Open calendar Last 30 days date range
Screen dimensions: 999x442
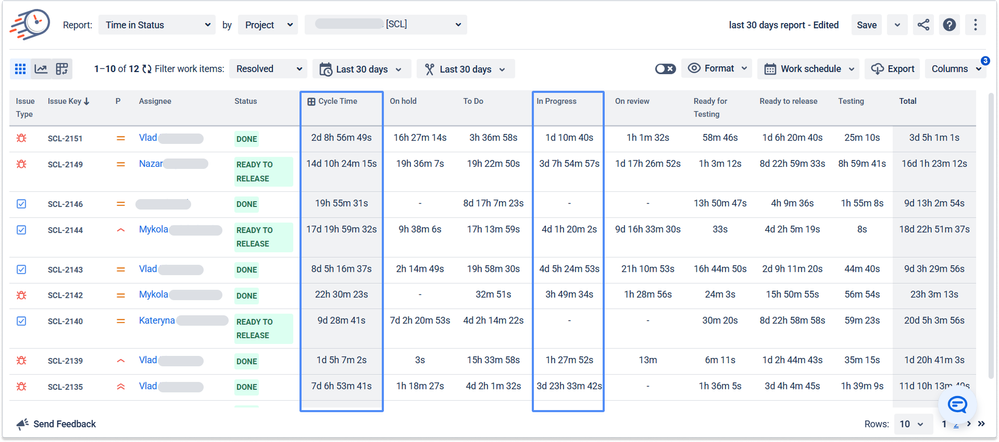[362, 69]
